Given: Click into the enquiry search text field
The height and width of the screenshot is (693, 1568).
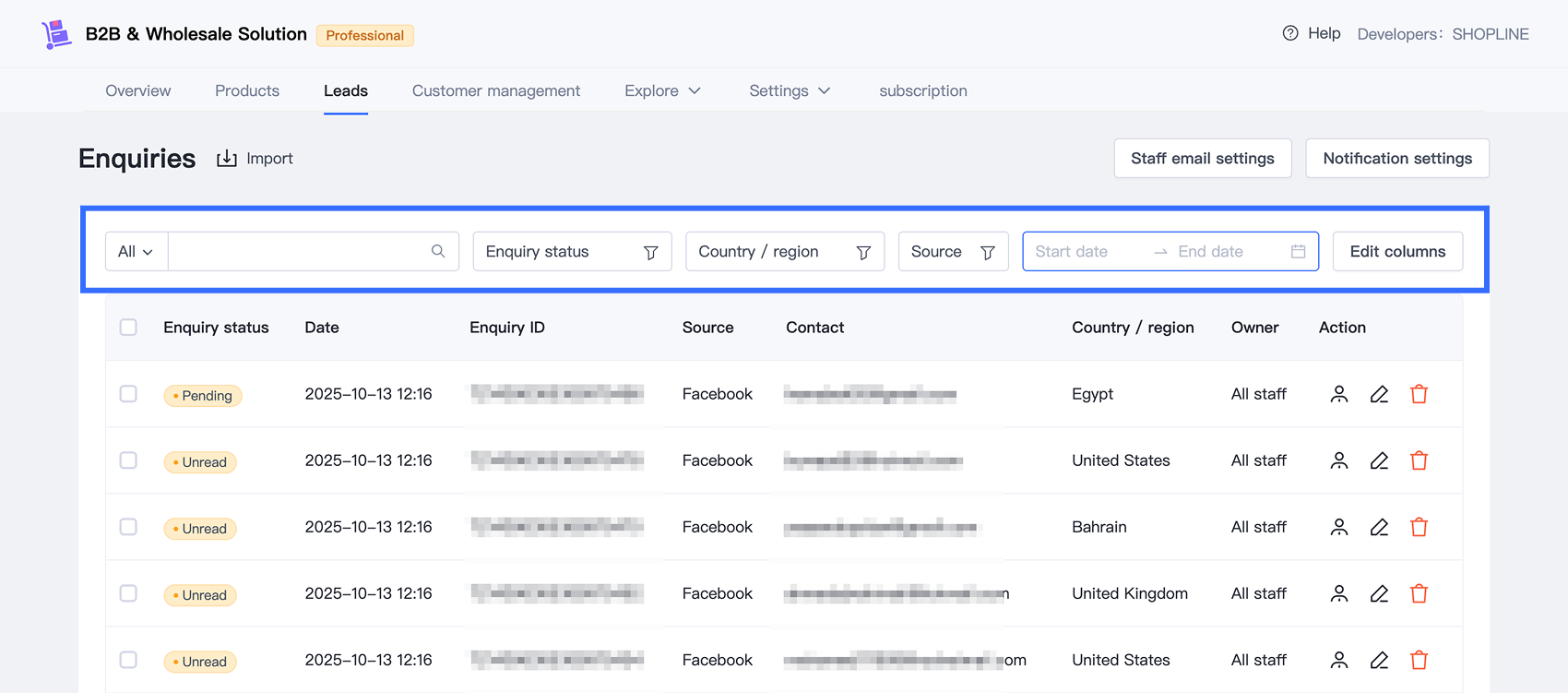Looking at the screenshot, I should click(x=297, y=251).
